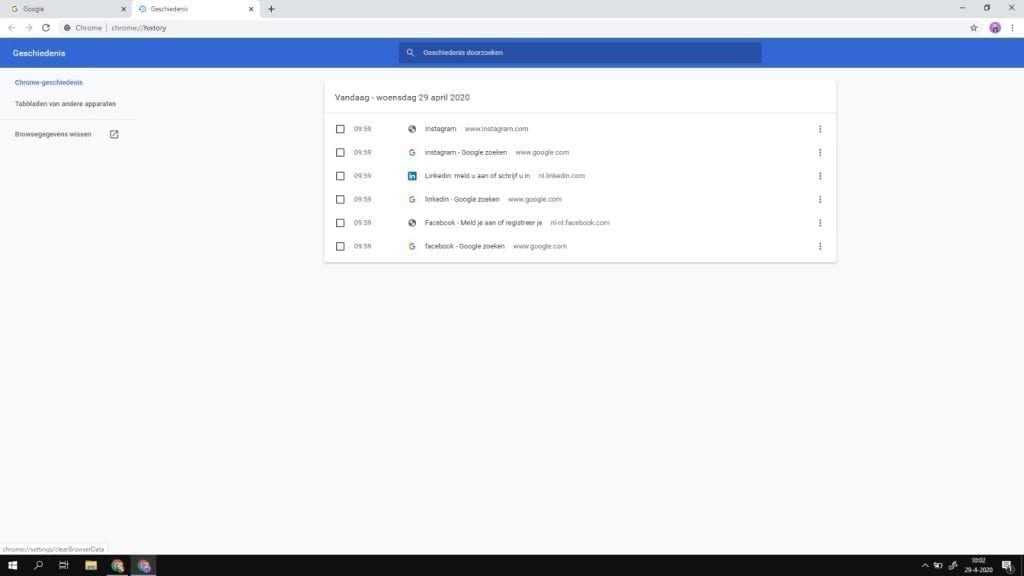Open the notification center icon in the taskbar

click(1008, 566)
